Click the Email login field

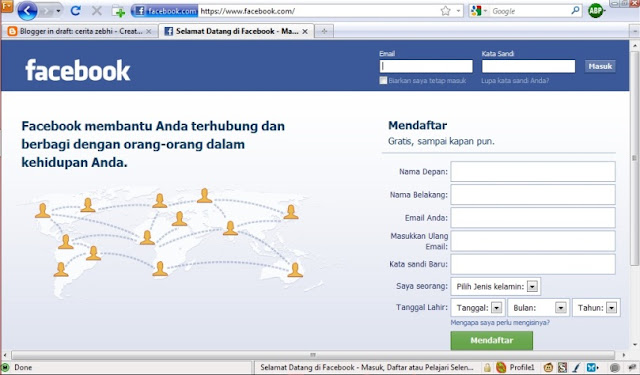[x=426, y=66]
